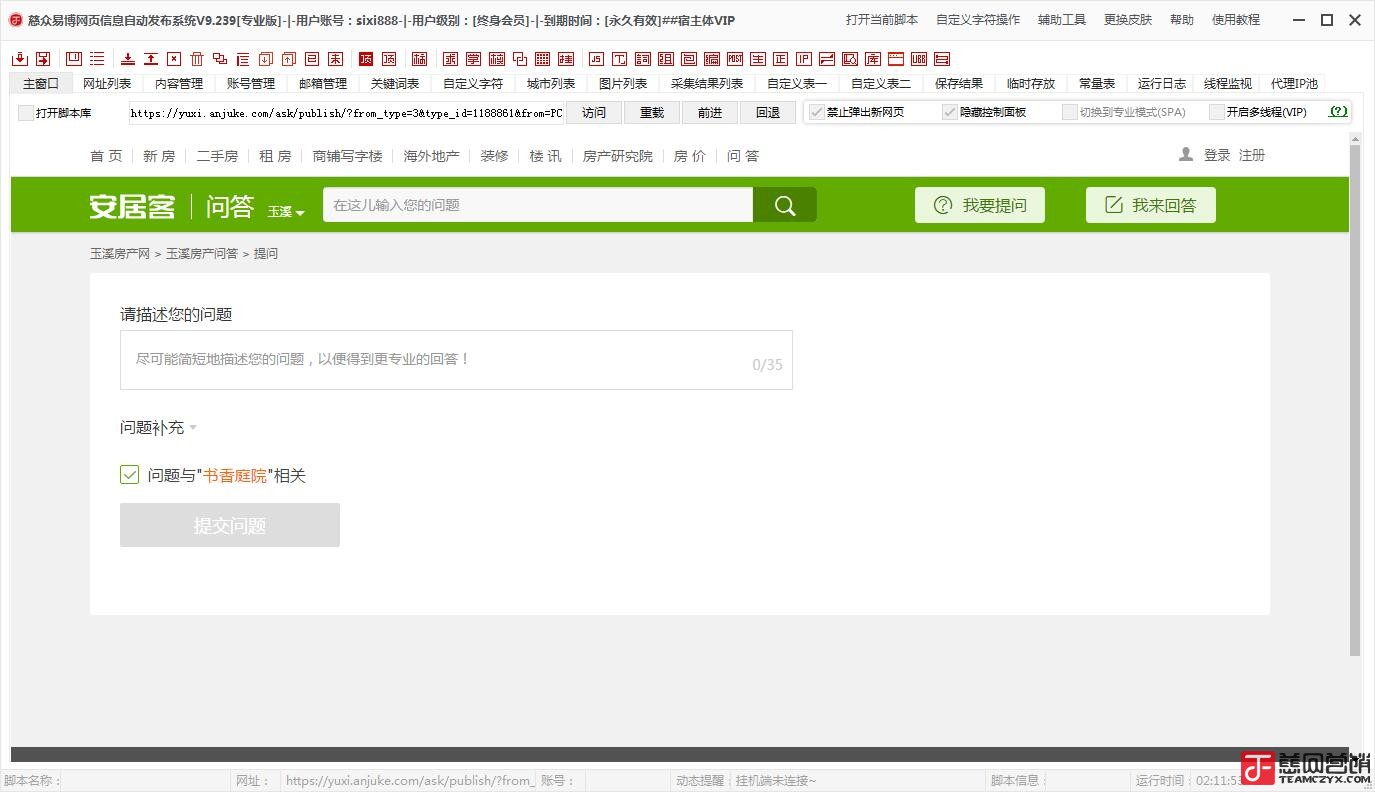This screenshot has height=792, width=1375.
Task: Uncheck the 问题与书香庭院相关 checkbox
Action: tap(129, 475)
